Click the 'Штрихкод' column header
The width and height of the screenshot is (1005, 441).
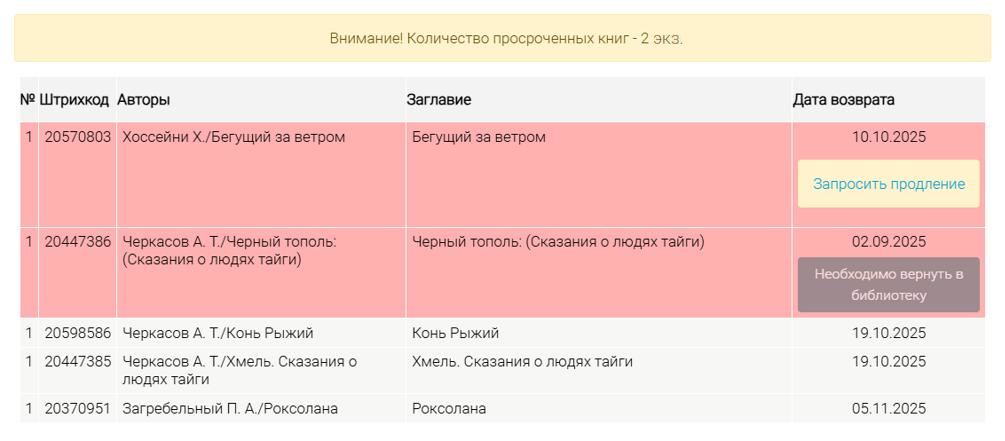click(74, 100)
